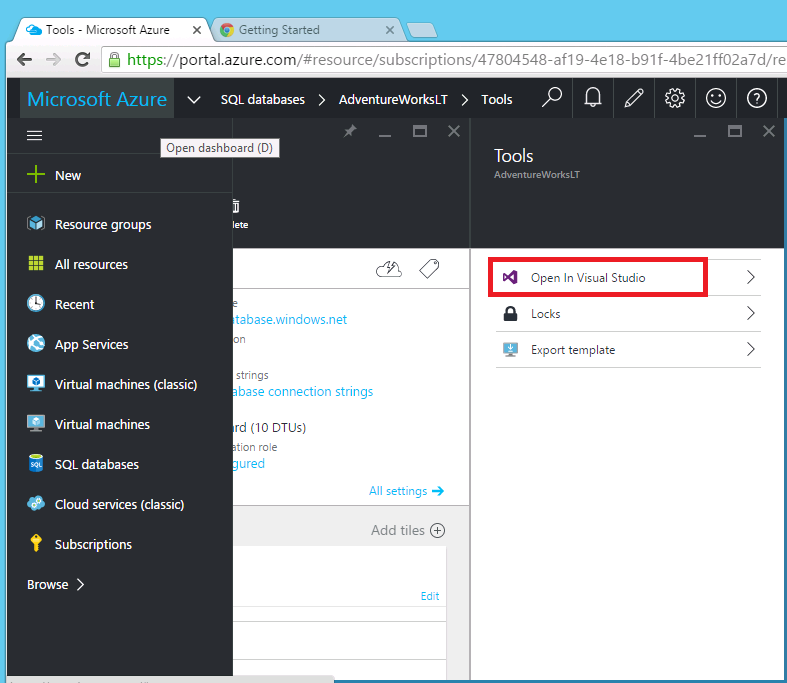Image resolution: width=787 pixels, height=683 pixels.
Task: Minimize the Tools blade
Action: coord(700,135)
